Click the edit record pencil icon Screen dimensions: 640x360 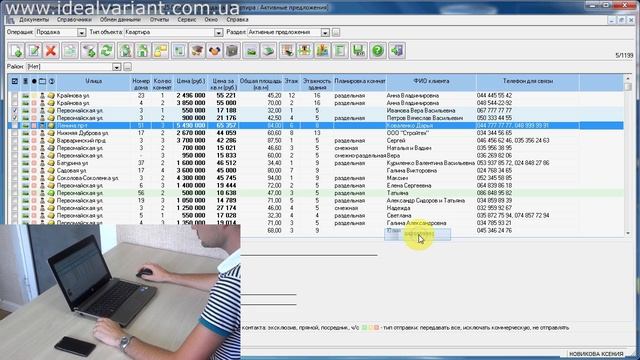pyautogui.click(x=33, y=51)
